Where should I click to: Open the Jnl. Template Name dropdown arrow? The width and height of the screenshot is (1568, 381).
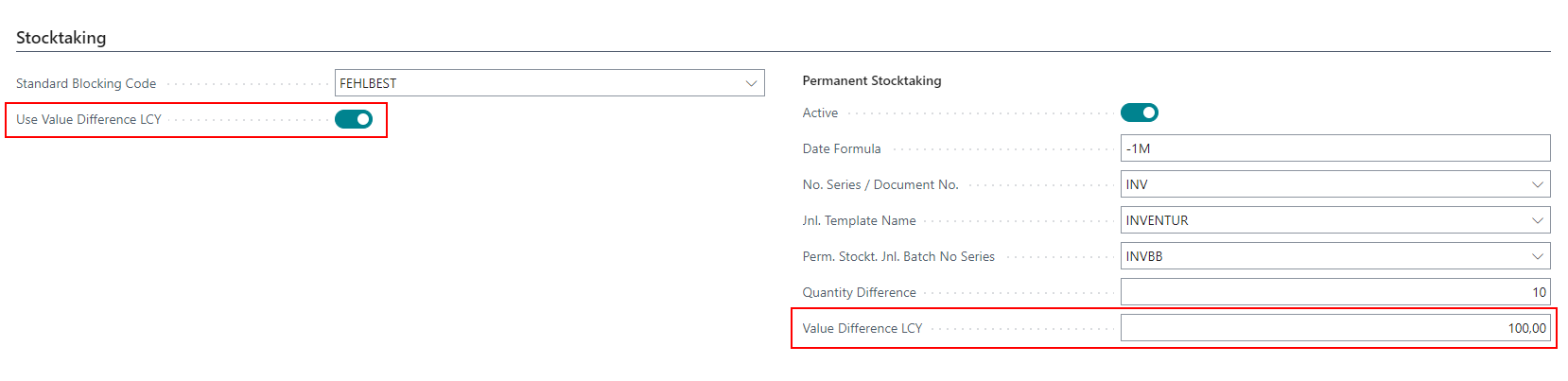[1537, 220]
